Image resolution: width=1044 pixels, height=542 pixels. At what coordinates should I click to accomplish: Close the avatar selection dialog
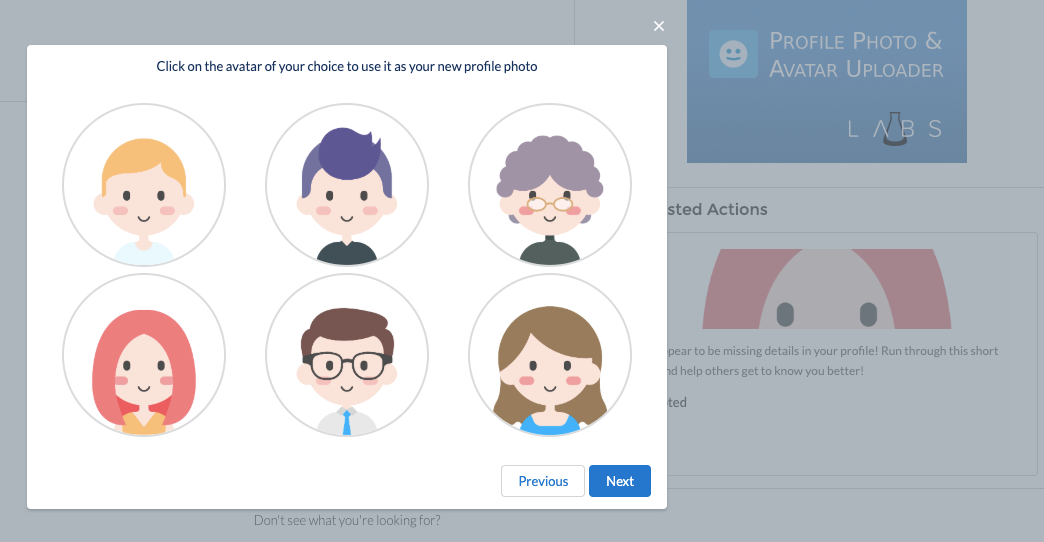click(659, 26)
